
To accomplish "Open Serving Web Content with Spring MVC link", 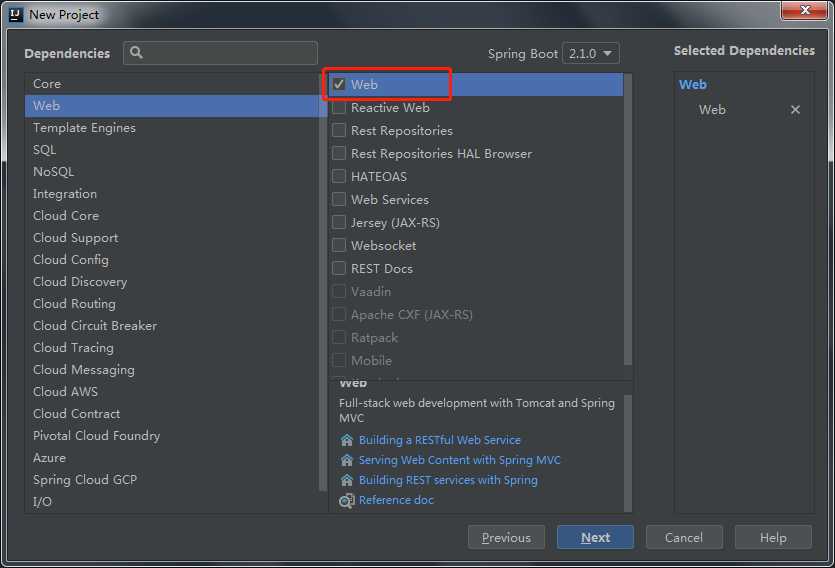I will pyautogui.click(x=460, y=460).
